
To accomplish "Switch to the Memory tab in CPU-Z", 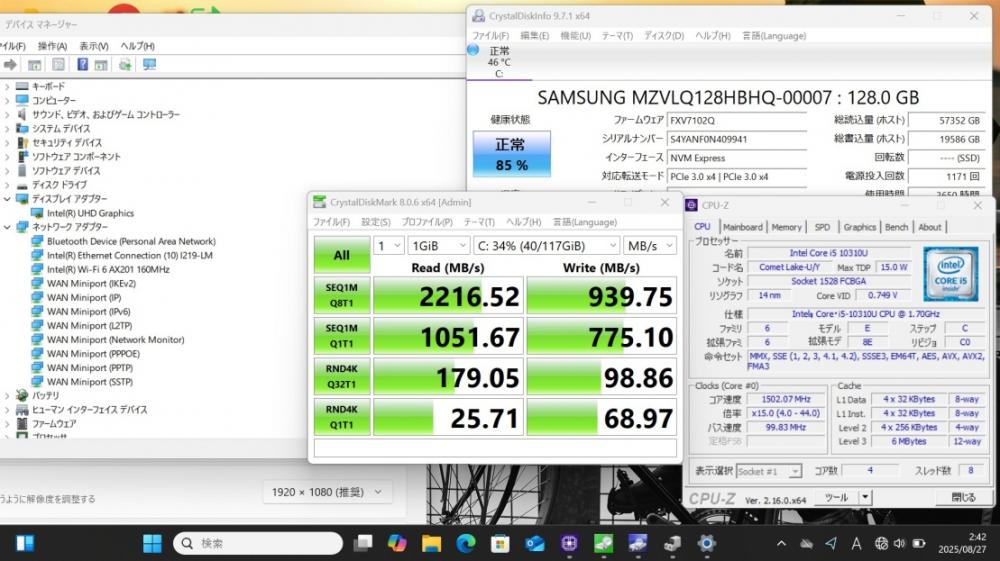I will pos(786,227).
